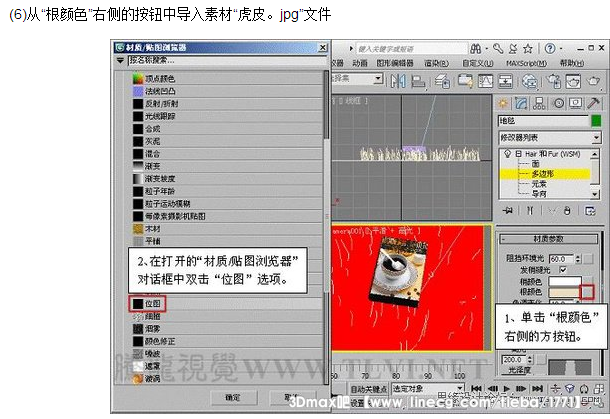
Task: Switch to the Utilities hammer panel
Action: pyautogui.click(x=593, y=103)
